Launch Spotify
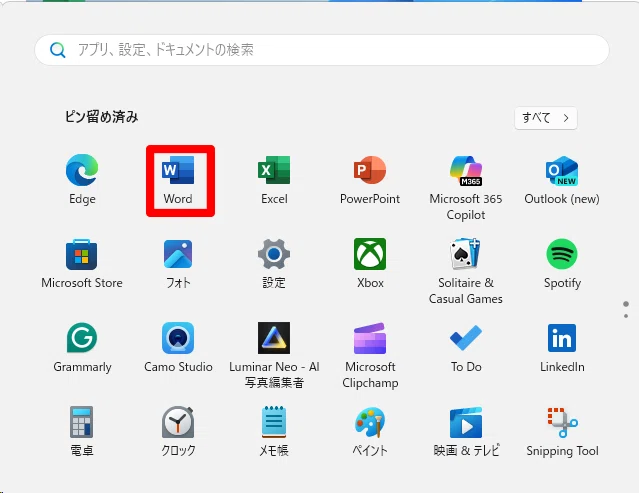Viewport: 639px width, 493px height. (562, 264)
